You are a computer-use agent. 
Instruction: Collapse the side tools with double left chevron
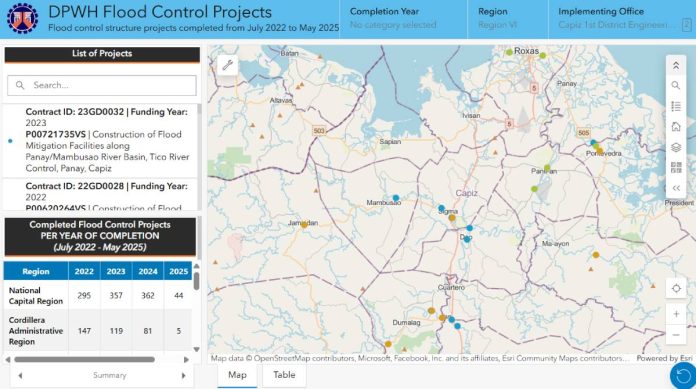point(676,188)
